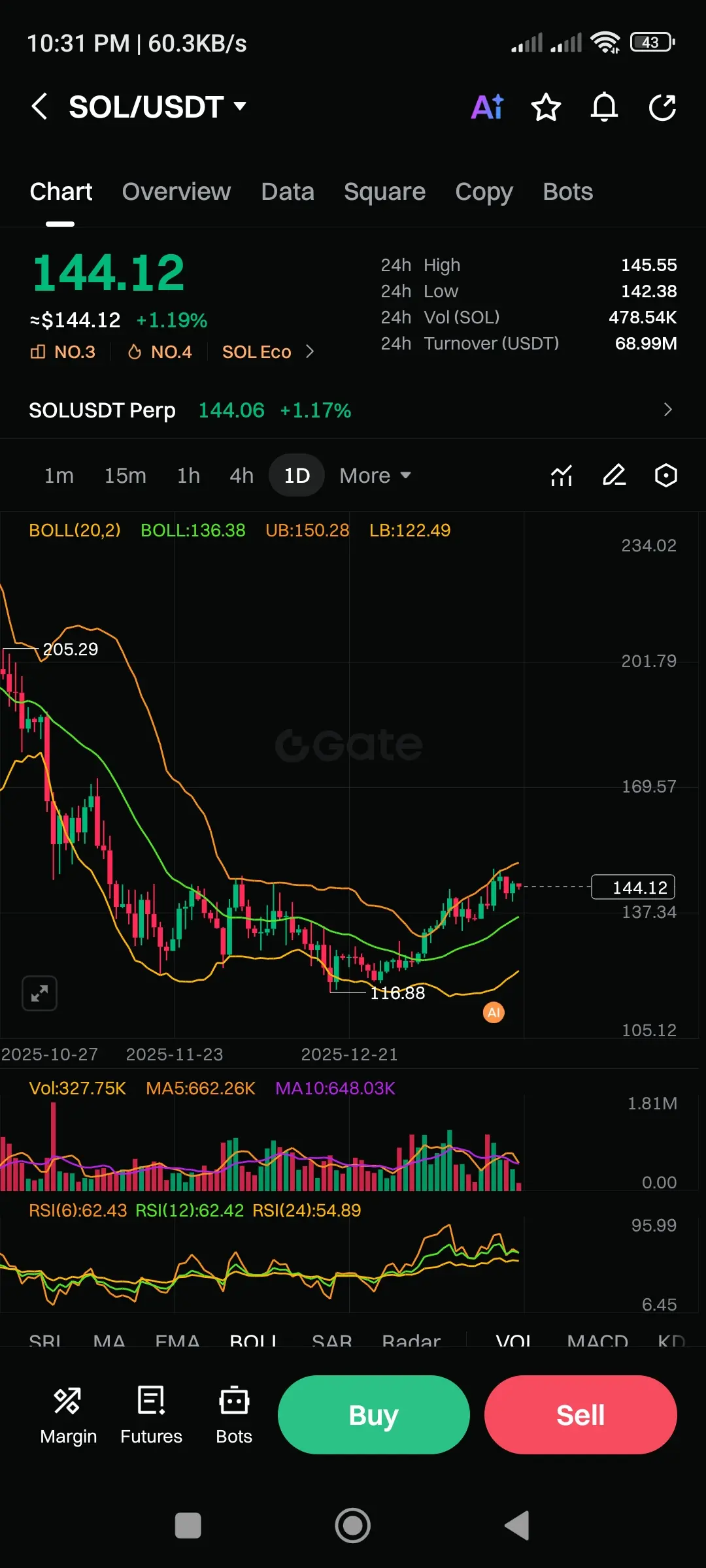Image resolution: width=706 pixels, height=1568 pixels.
Task: Expand tags with chevron after SOL Eco
Action: click(310, 352)
